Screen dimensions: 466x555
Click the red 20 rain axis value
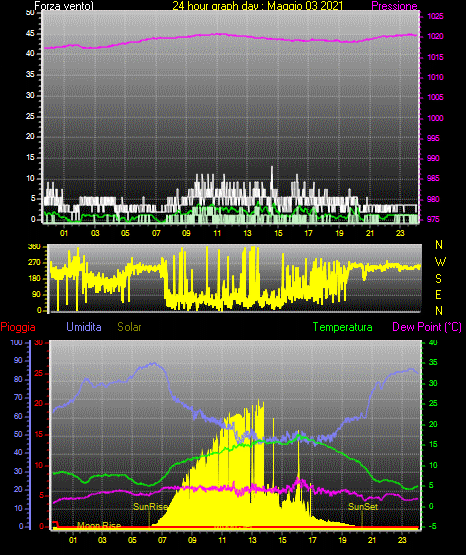[39, 404]
